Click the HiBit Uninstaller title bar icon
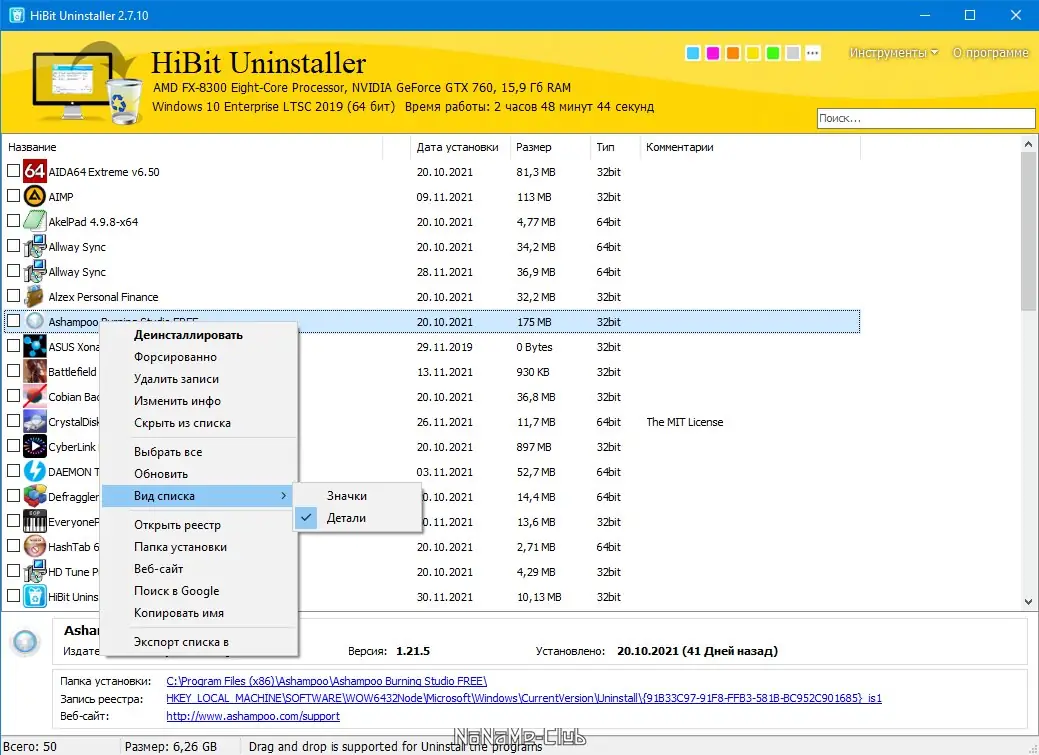 tap(17, 15)
